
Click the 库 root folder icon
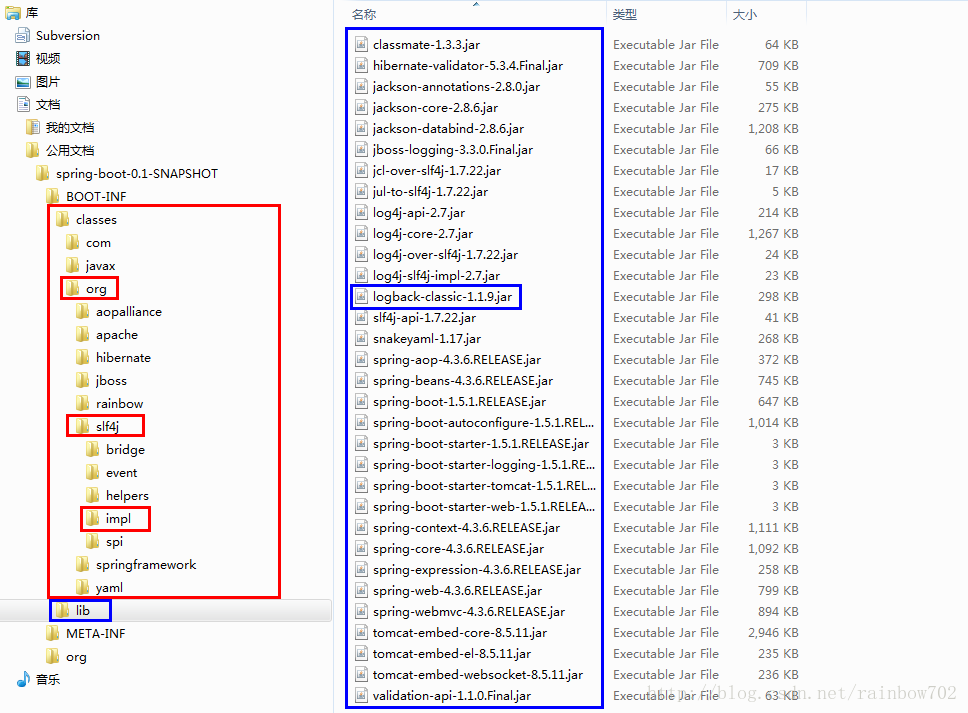(13, 12)
